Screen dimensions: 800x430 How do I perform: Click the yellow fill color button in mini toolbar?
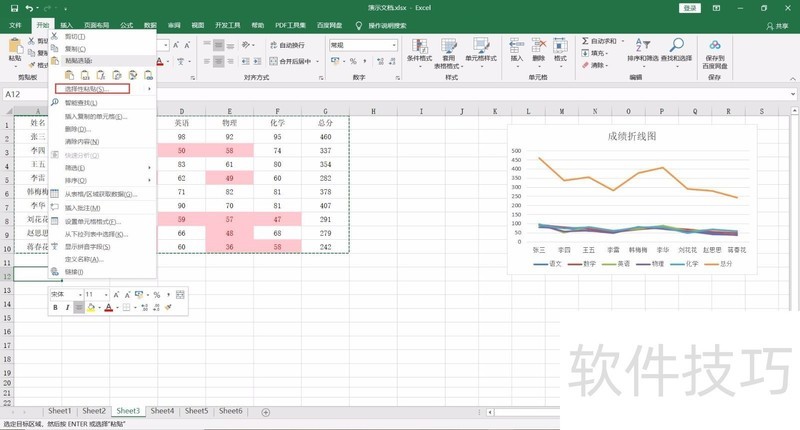pos(91,308)
